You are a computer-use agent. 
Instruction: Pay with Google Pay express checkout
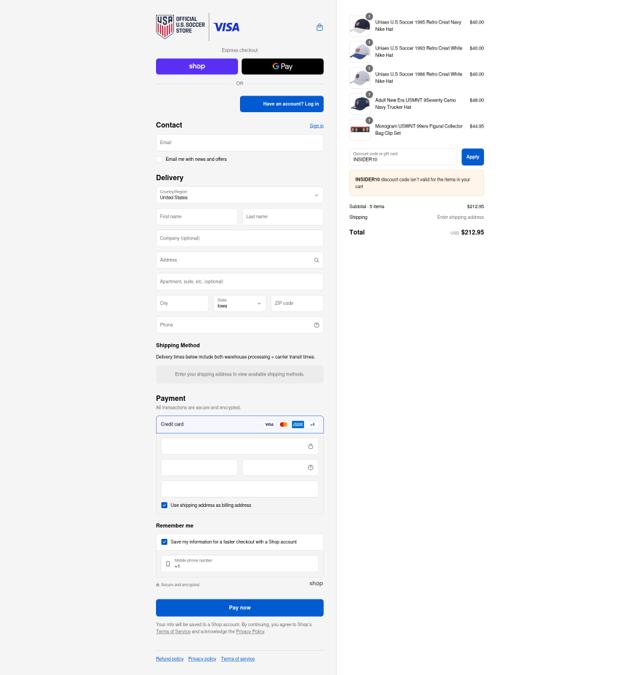pos(282,66)
